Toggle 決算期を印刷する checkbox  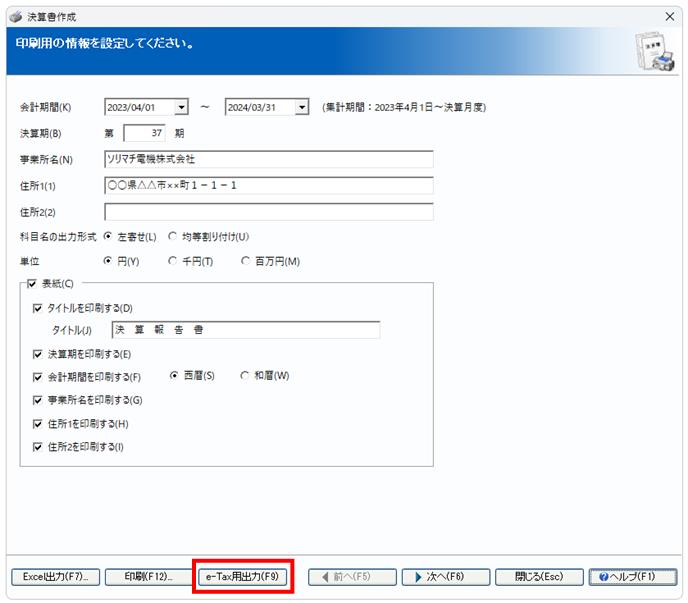click(x=38, y=354)
